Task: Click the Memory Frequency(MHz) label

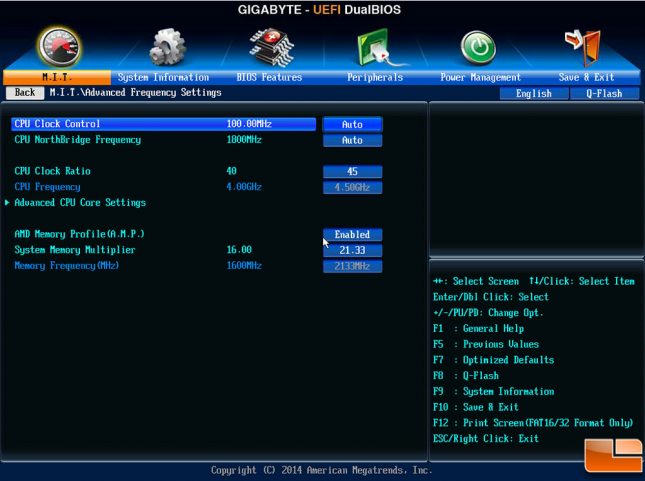Action: point(67,265)
